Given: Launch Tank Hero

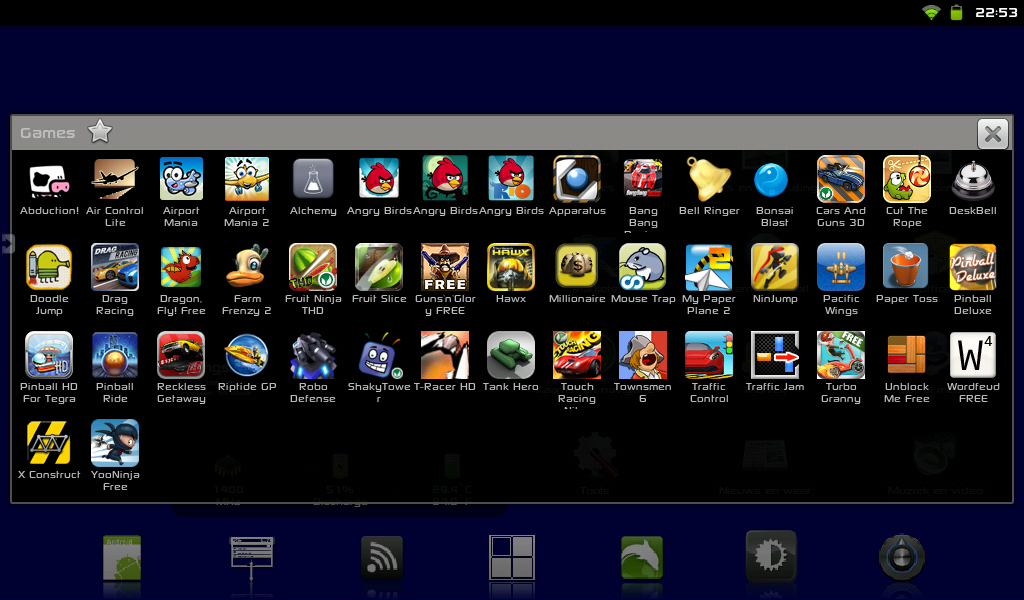Looking at the screenshot, I should point(511,355).
